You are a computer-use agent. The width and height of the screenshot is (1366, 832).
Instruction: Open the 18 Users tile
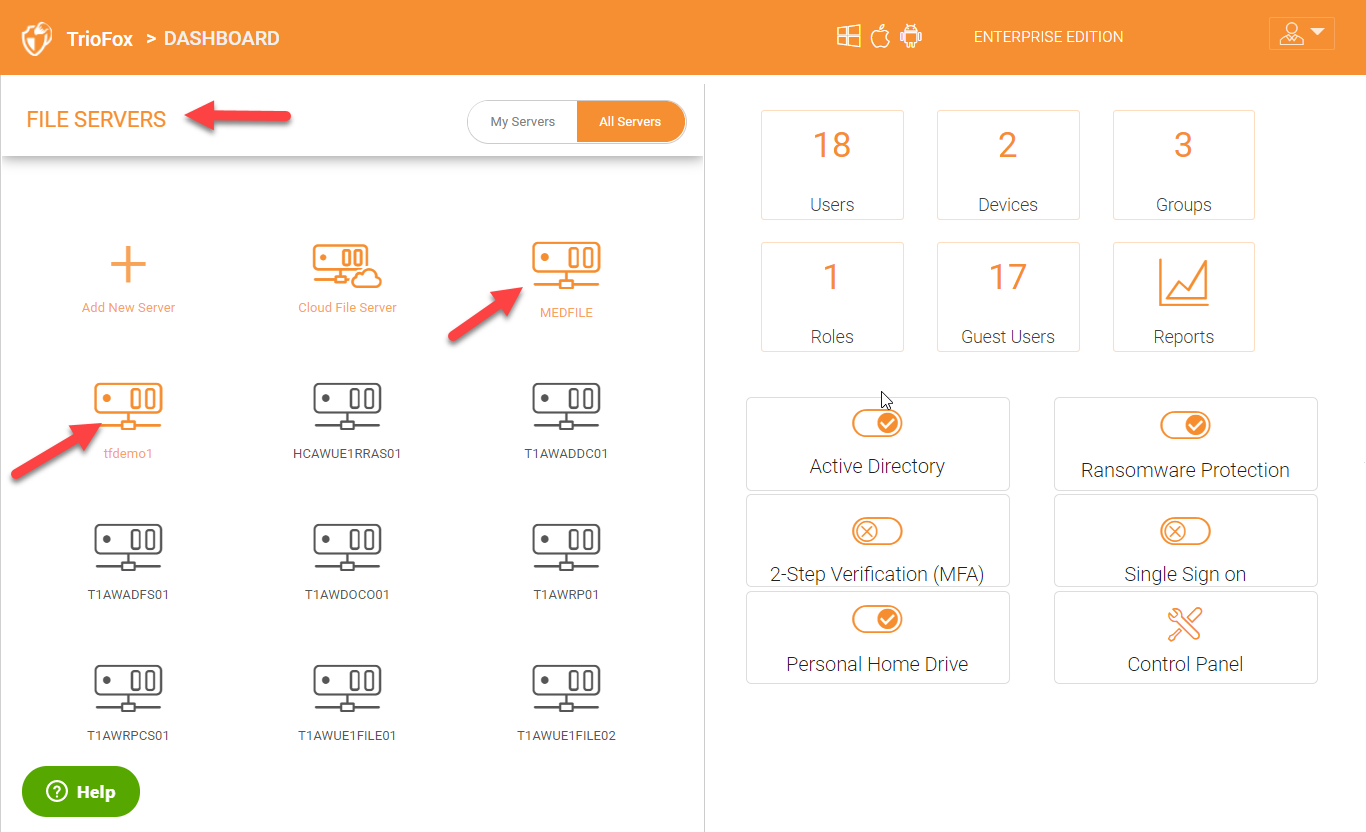832,165
